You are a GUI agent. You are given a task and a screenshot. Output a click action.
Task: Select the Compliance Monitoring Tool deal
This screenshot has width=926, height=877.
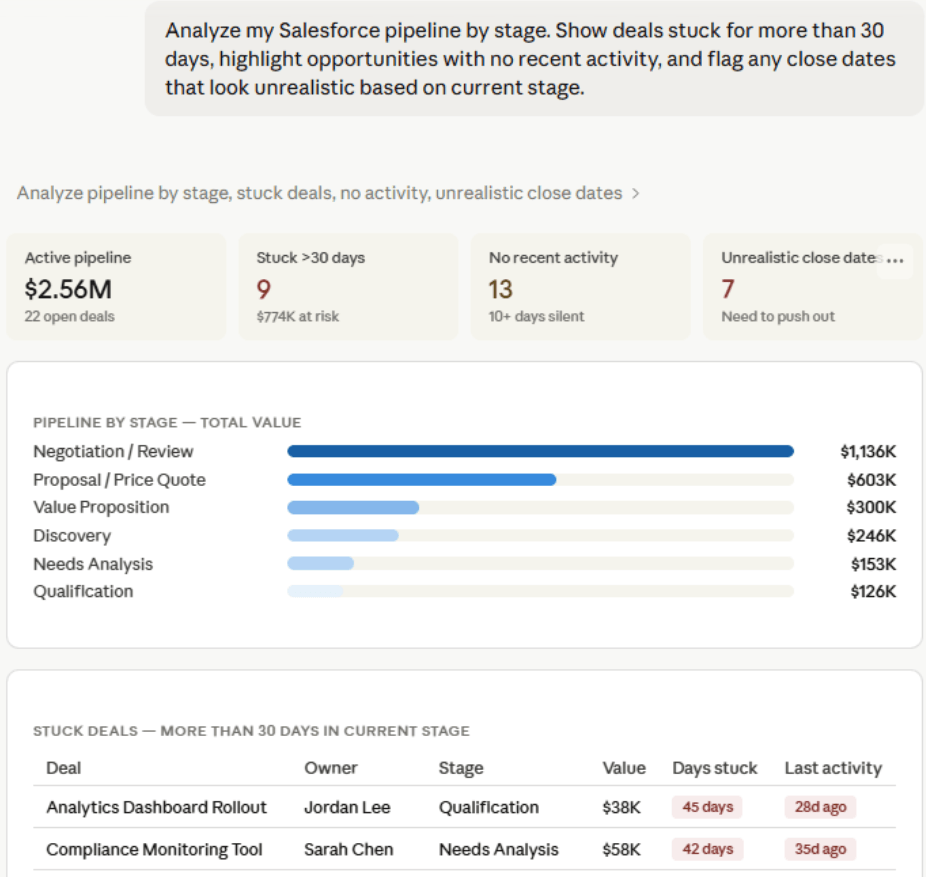[154, 849]
